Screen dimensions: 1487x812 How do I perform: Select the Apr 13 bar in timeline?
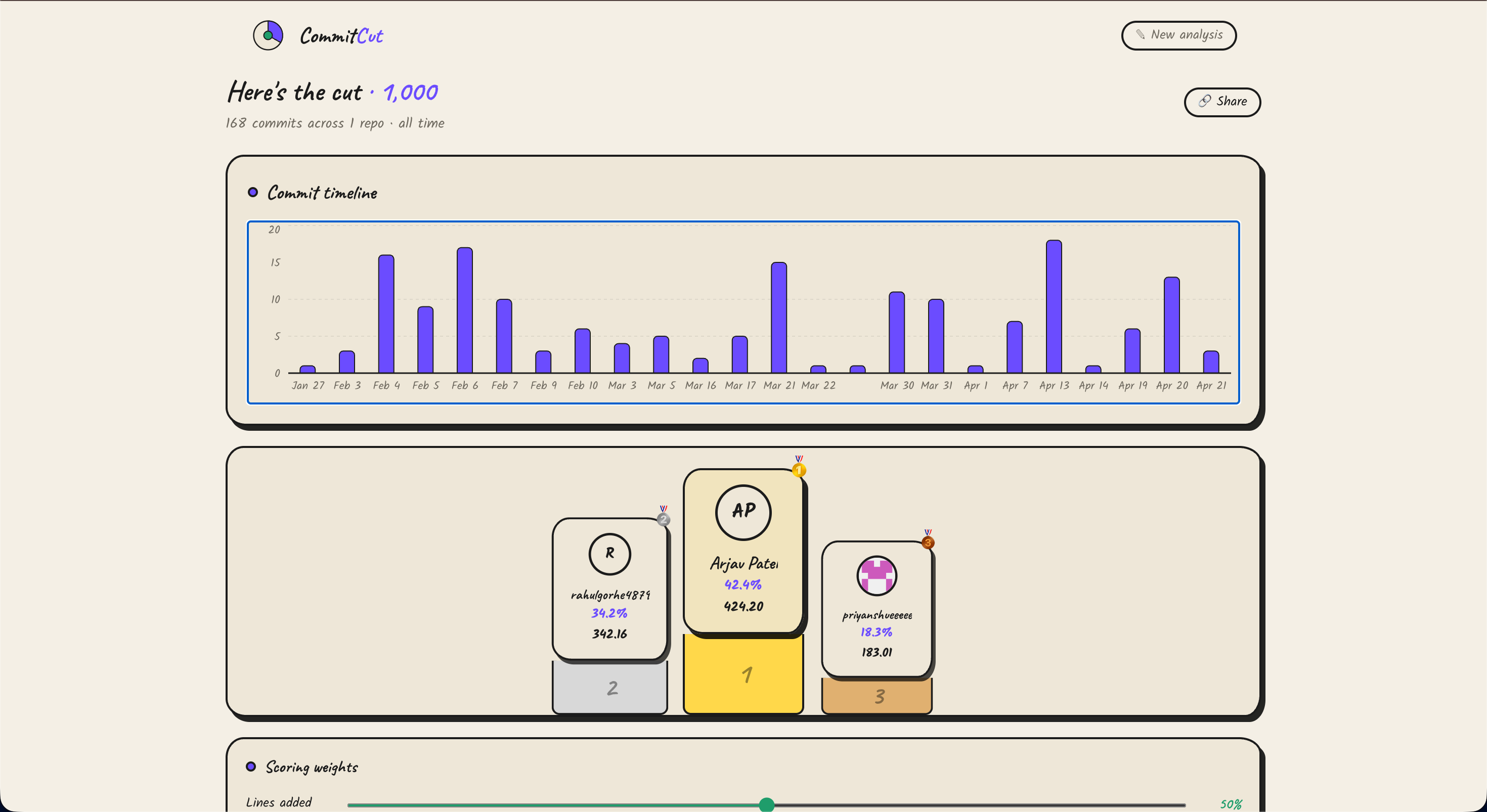tap(1054, 306)
